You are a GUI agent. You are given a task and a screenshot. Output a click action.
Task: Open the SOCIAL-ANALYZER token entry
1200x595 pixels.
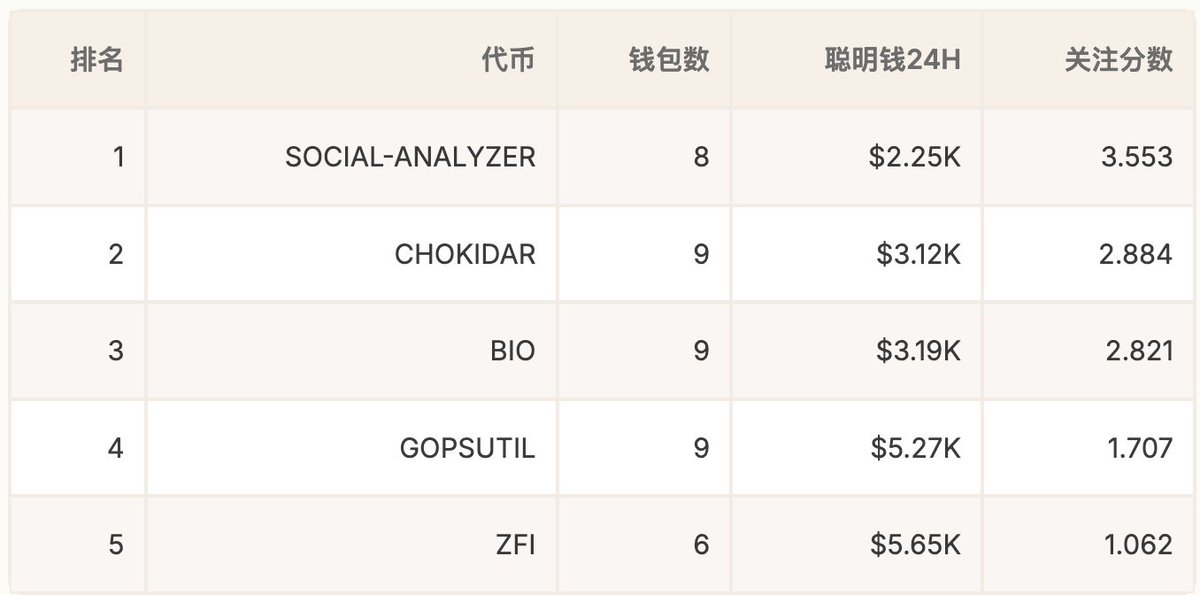410,157
